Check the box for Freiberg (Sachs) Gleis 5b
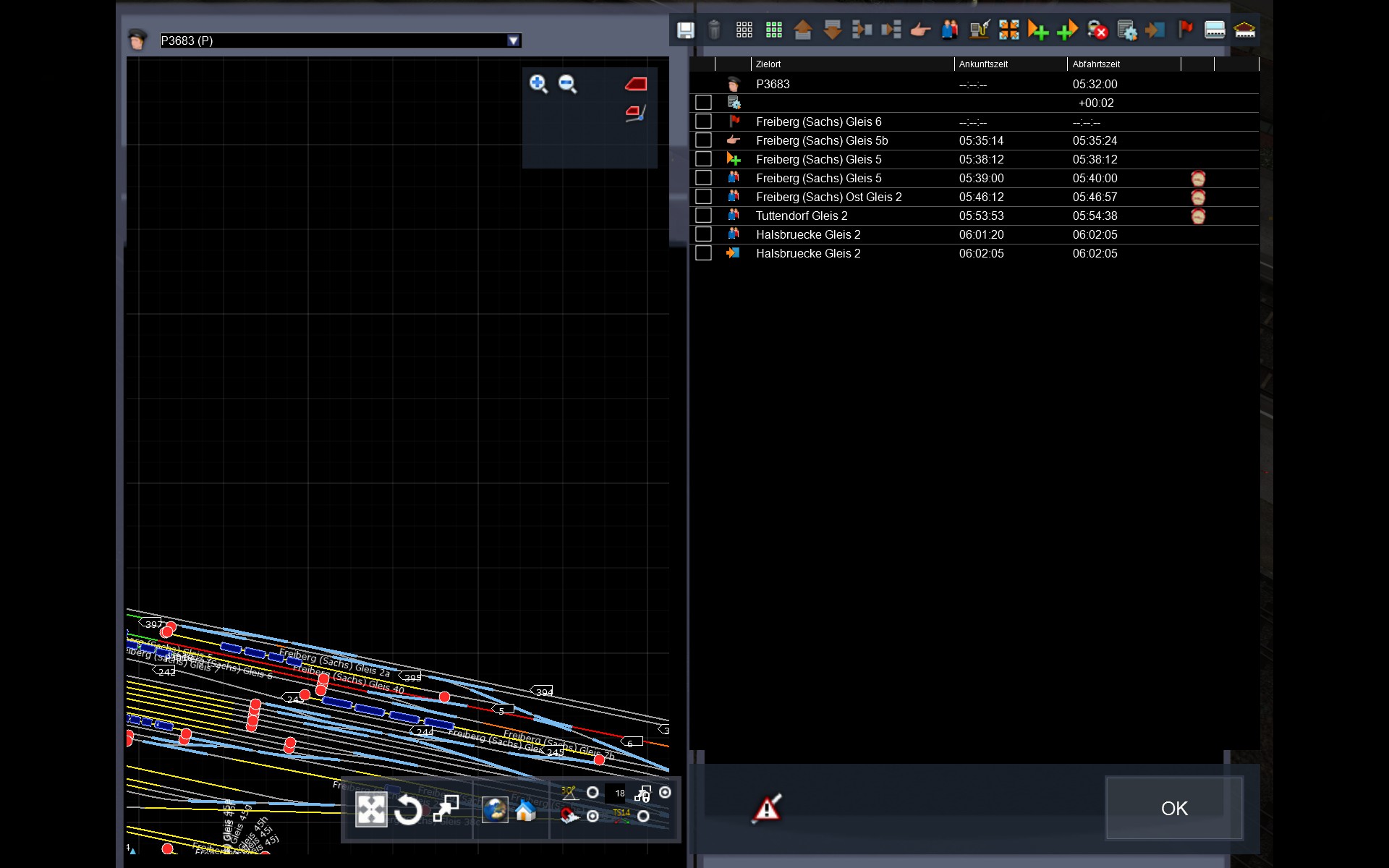Viewport: 1389px width, 868px height. [x=703, y=140]
